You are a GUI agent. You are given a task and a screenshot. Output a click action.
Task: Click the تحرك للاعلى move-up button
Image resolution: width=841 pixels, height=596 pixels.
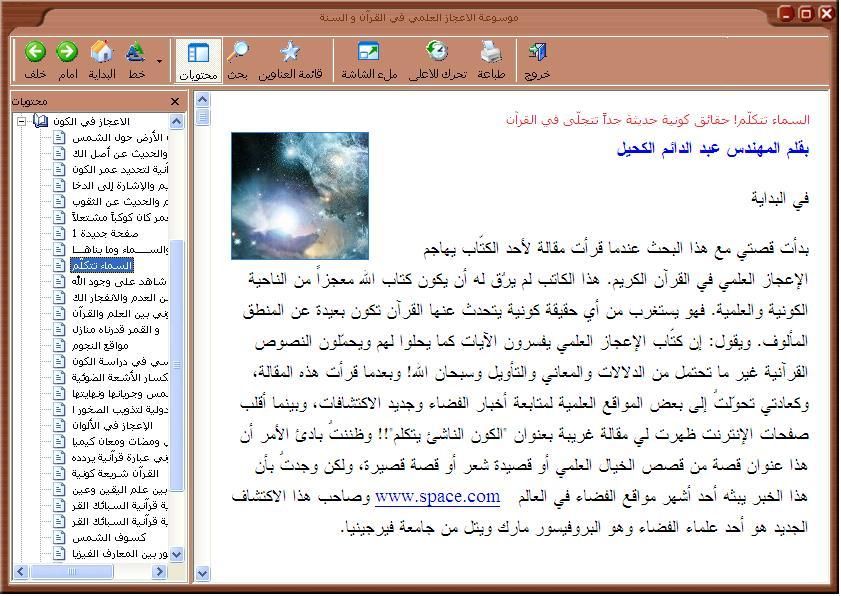pyautogui.click(x=438, y=60)
